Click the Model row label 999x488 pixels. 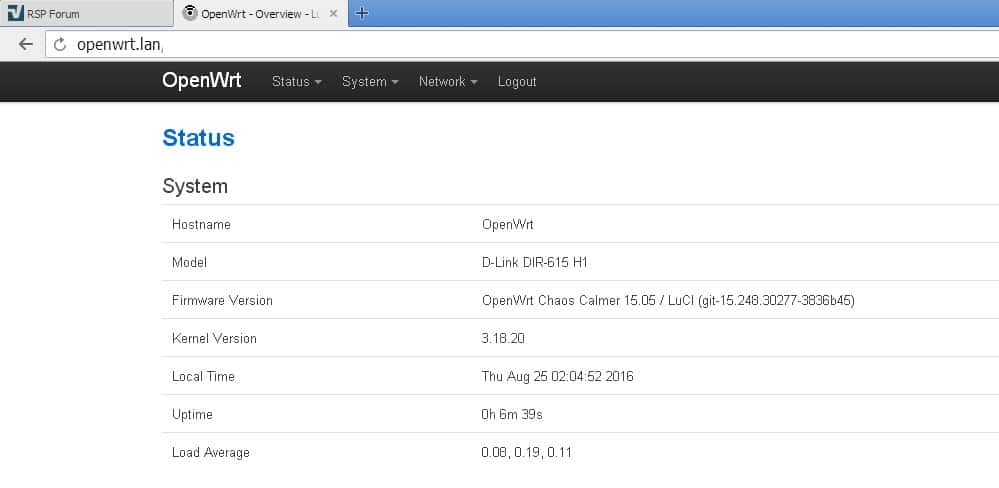[x=189, y=262]
